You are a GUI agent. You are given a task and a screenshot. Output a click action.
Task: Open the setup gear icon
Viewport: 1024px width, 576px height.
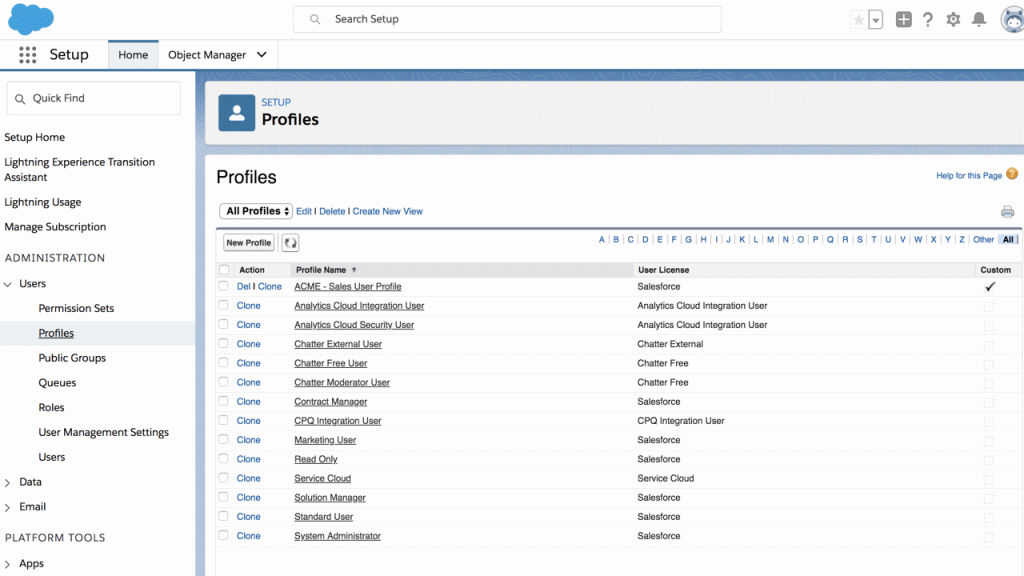pos(953,20)
